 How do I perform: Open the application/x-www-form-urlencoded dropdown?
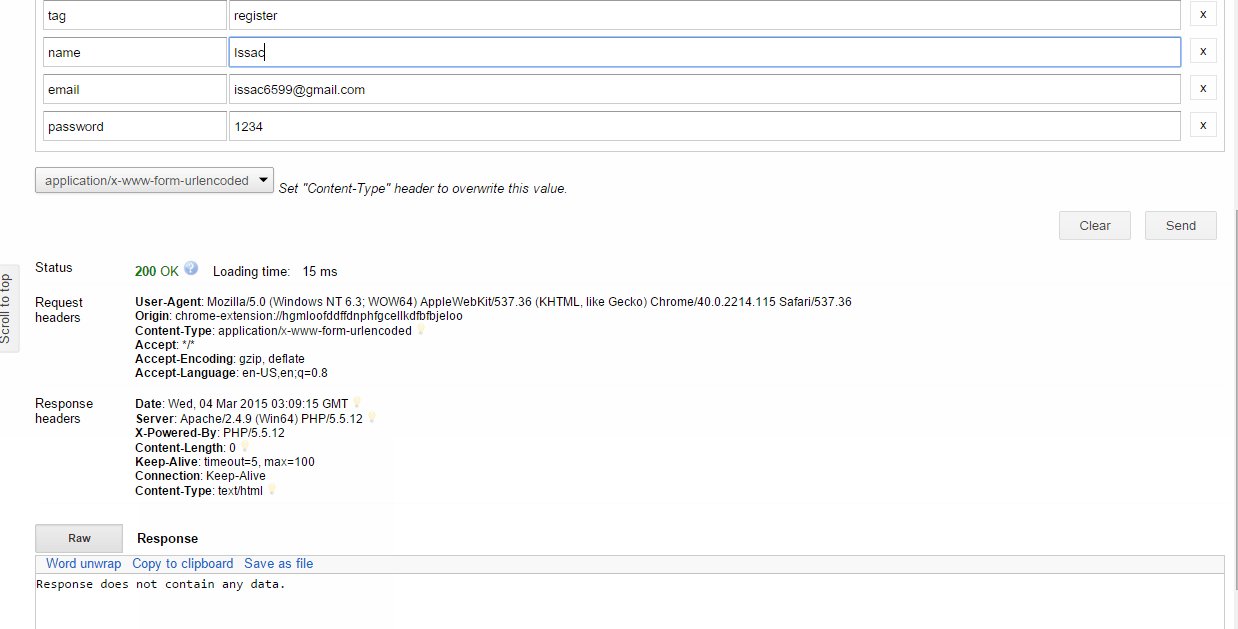(154, 180)
